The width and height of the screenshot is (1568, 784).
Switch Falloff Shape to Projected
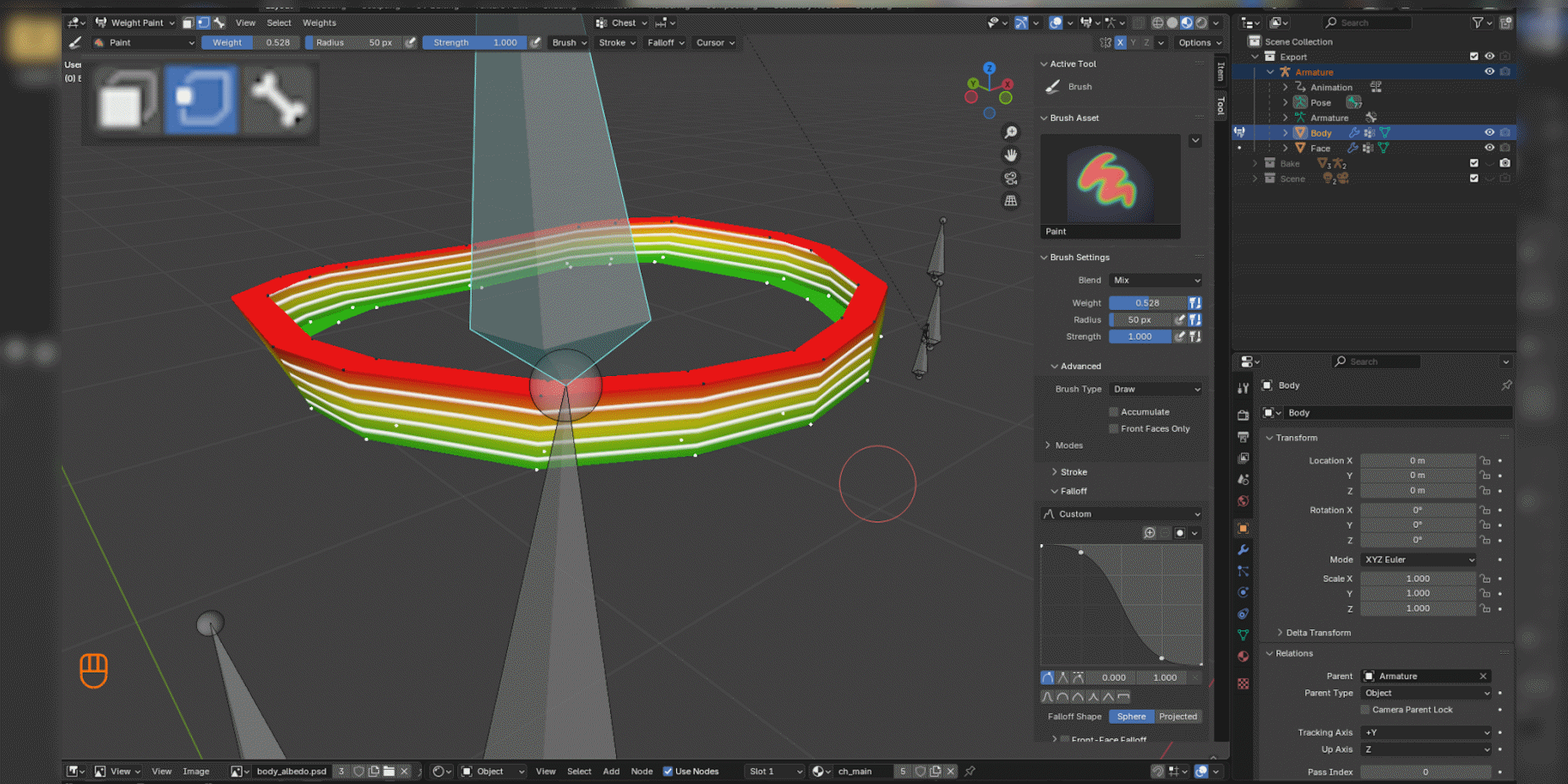click(x=1177, y=716)
